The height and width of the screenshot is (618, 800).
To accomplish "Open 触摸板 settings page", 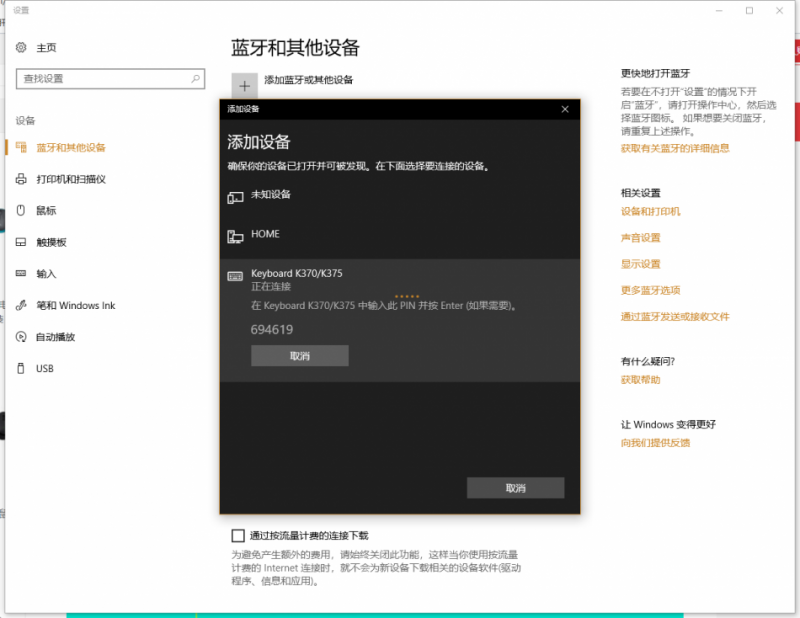I will click(51, 242).
